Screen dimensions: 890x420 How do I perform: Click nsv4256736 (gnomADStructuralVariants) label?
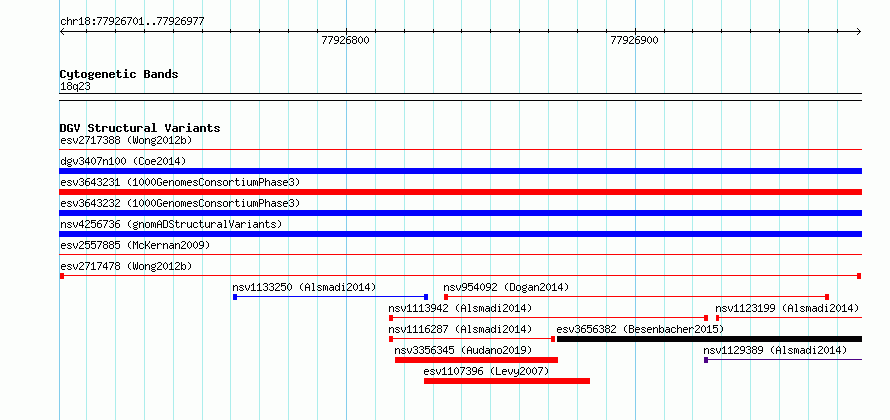[171, 224]
